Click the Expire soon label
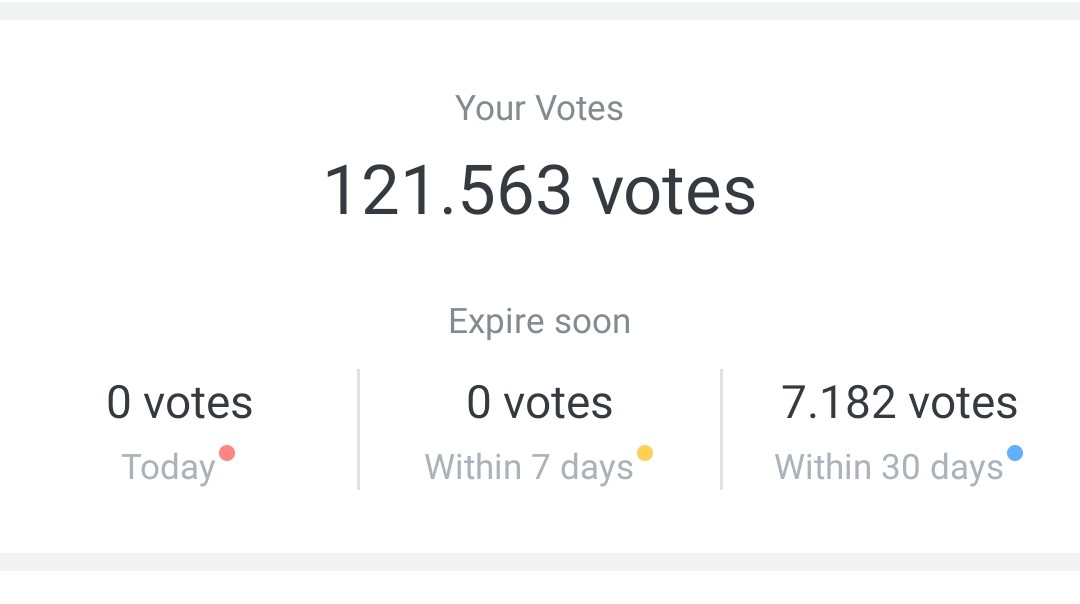Image resolution: width=1080 pixels, height=604 pixels. pyautogui.click(x=539, y=322)
